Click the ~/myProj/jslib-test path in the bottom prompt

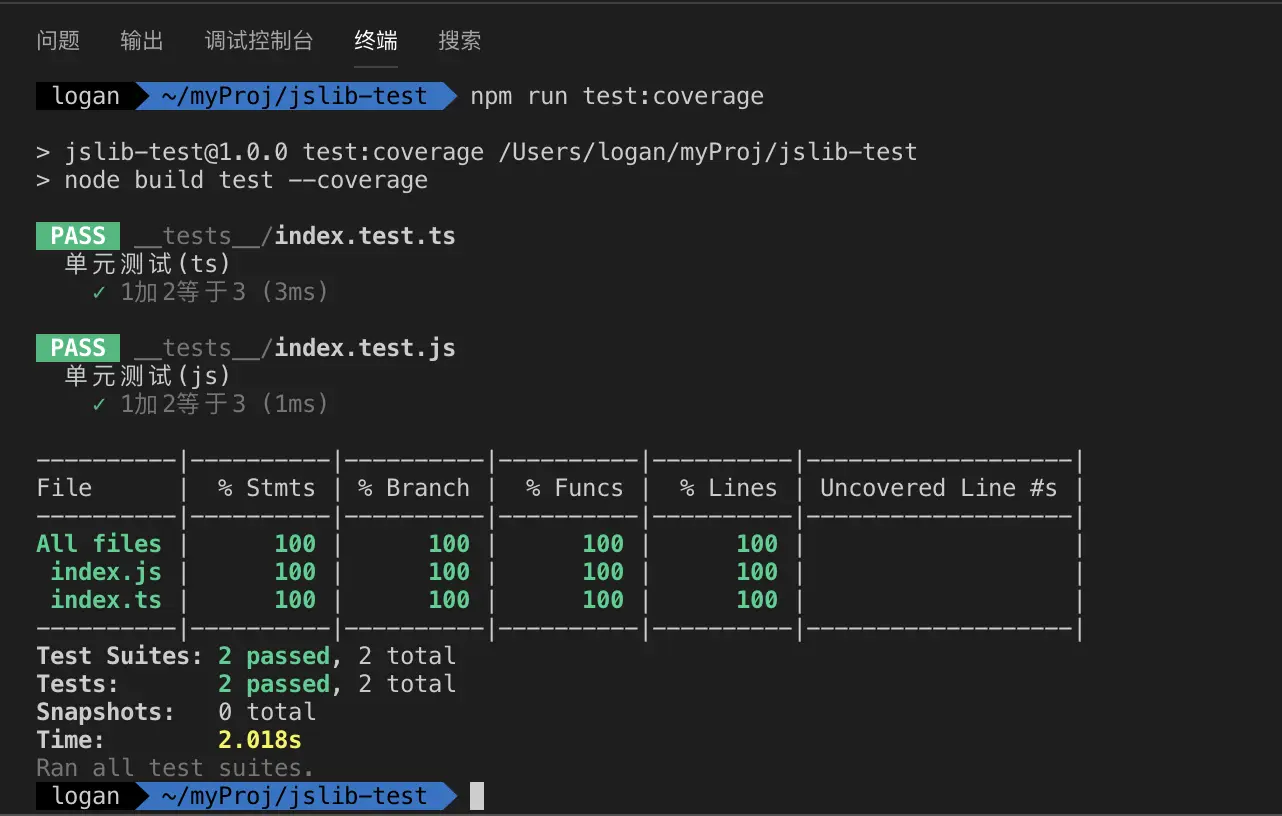point(294,796)
